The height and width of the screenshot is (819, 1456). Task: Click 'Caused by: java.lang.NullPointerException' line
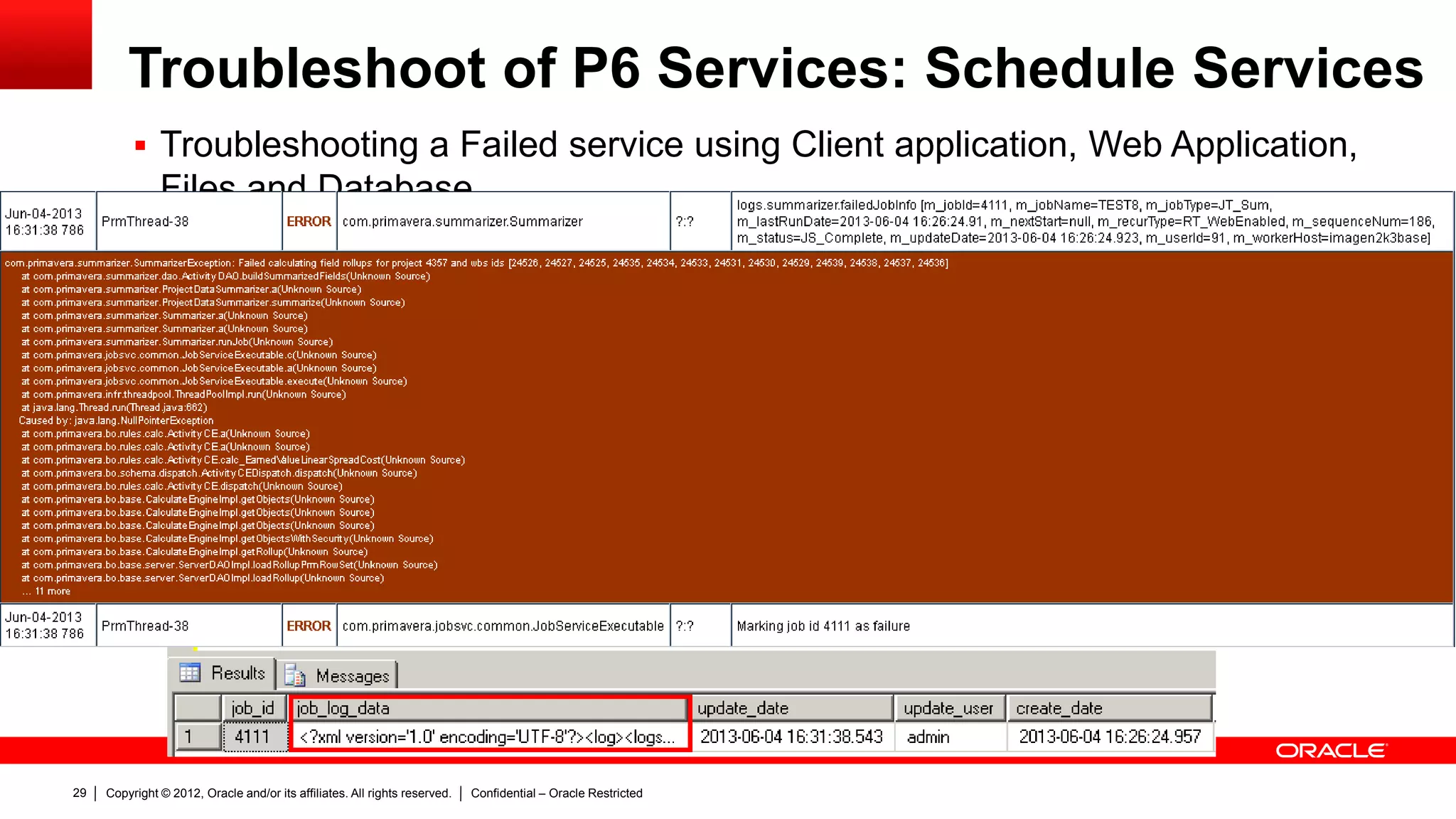(116, 420)
